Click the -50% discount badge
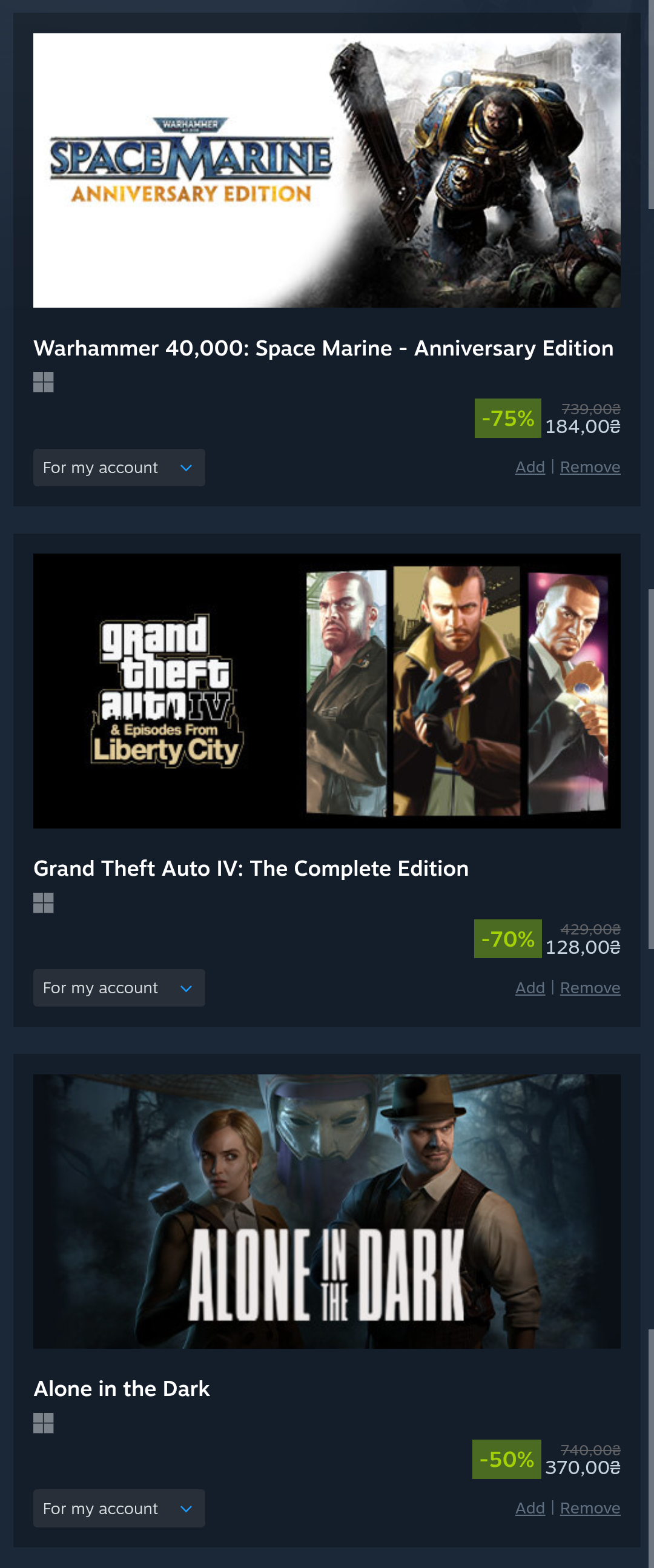 click(506, 1459)
